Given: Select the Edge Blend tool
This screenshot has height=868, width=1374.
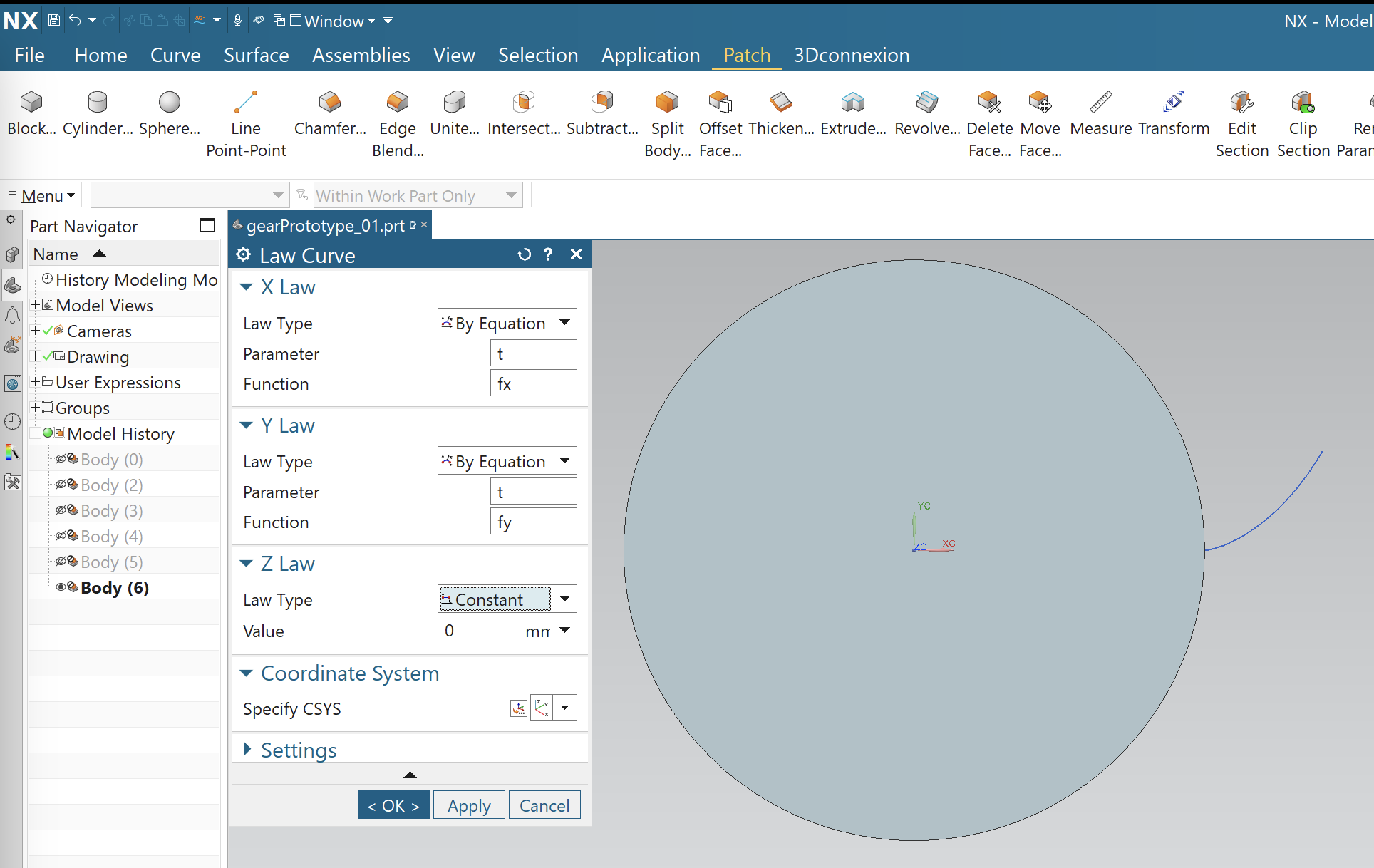Looking at the screenshot, I should [397, 103].
